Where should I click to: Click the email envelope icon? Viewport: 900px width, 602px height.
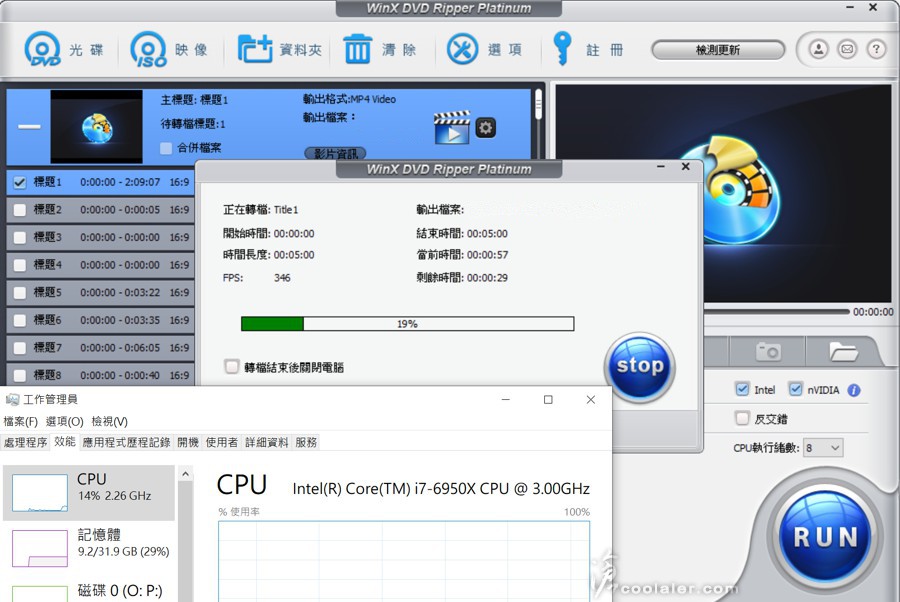pos(847,49)
